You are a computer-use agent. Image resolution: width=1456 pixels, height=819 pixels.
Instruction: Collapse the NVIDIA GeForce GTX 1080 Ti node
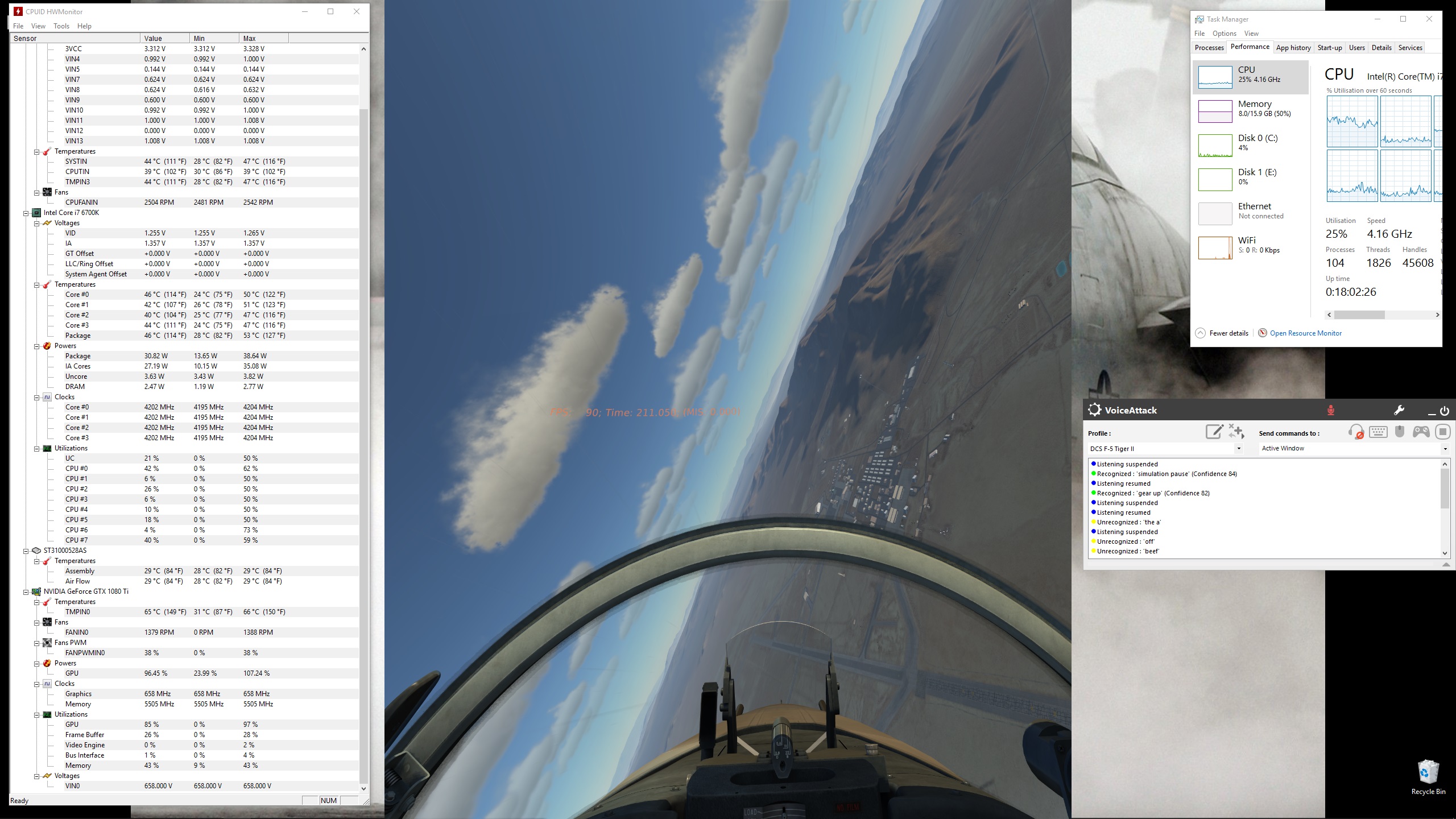tap(26, 591)
